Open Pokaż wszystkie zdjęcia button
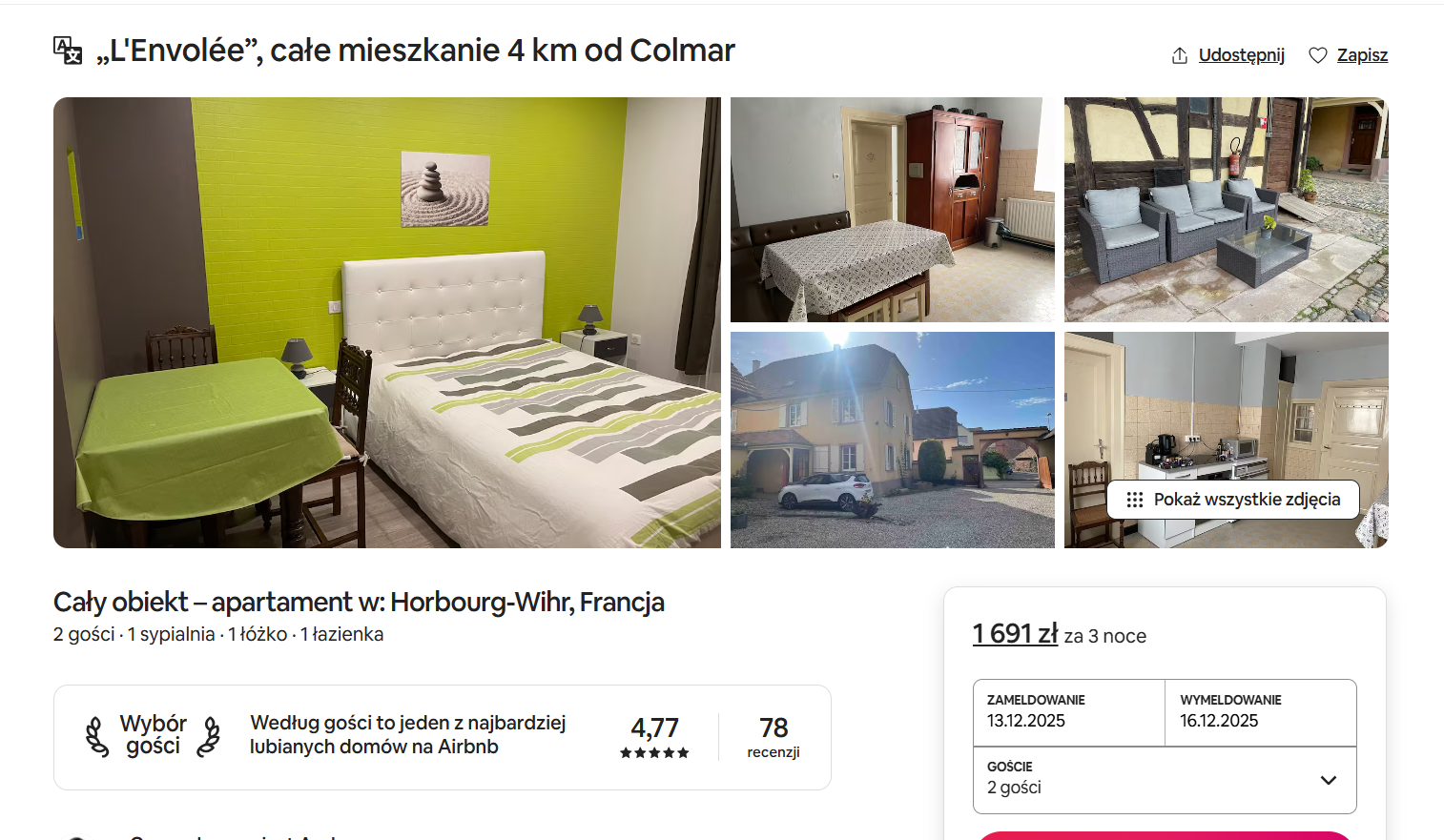The width and height of the screenshot is (1444, 840). pos(1232,500)
